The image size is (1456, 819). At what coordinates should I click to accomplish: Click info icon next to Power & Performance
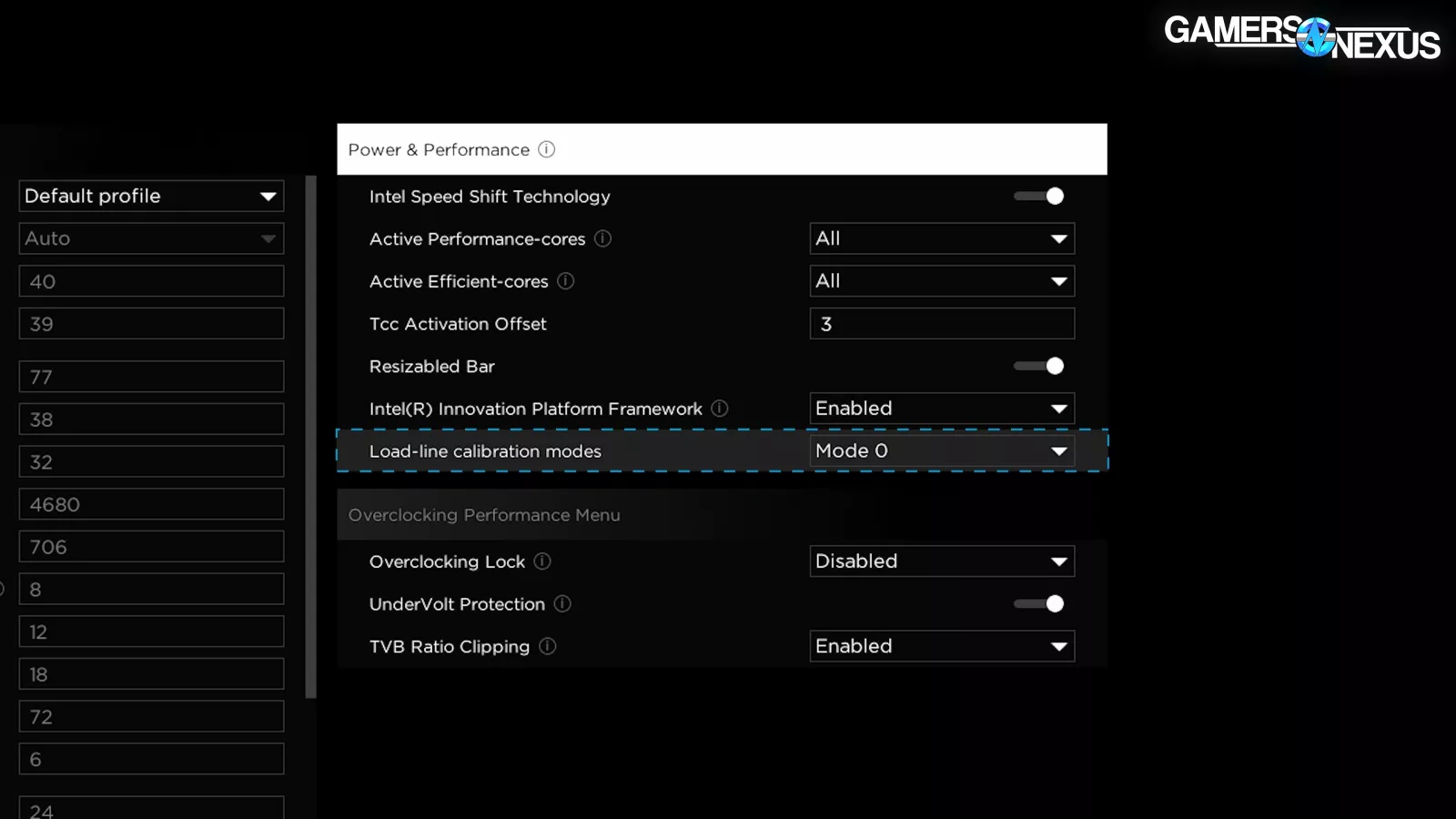point(546,149)
